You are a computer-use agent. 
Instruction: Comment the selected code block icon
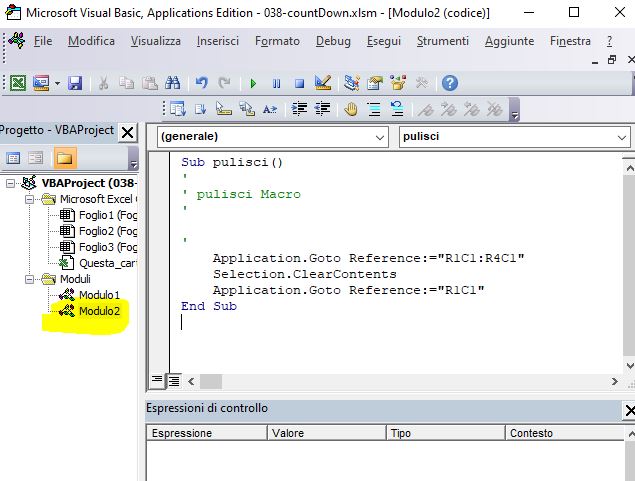[x=374, y=109]
